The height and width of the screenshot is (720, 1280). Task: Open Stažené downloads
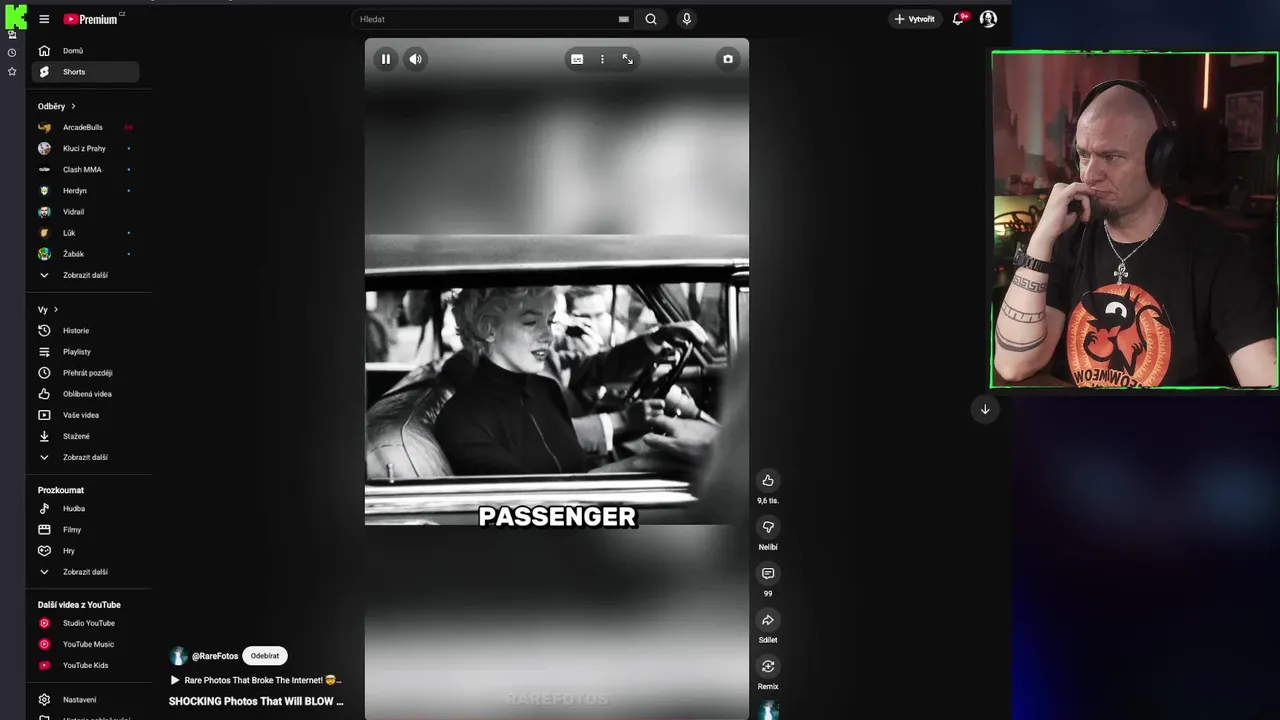click(x=85, y=436)
